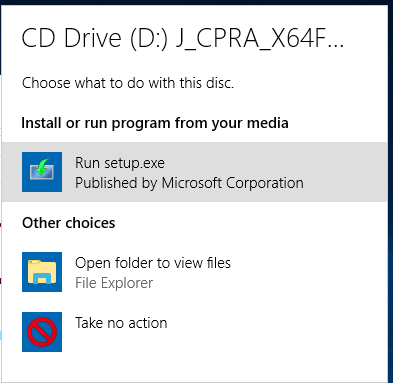Click Published by Microsoft Corporation line

[189, 183]
